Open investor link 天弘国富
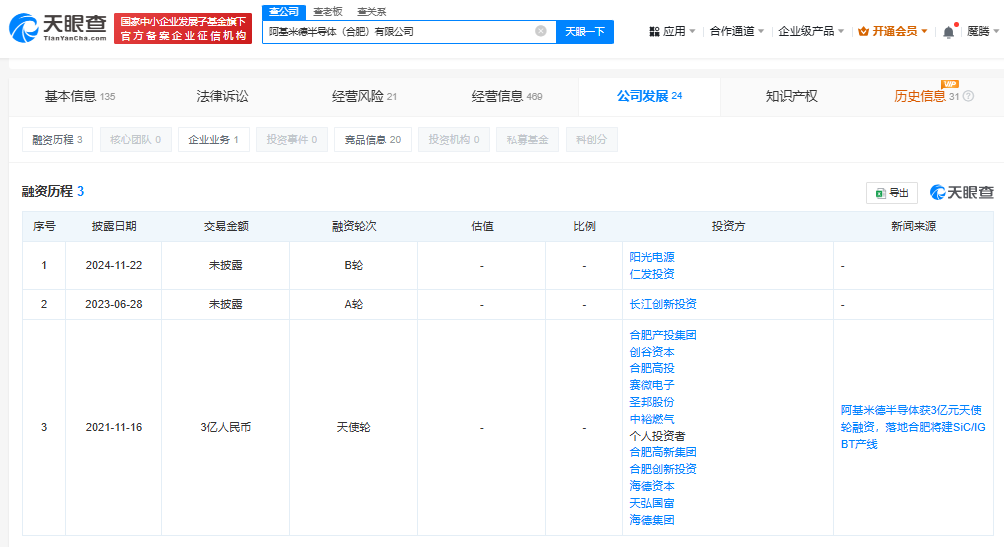Screen dimensions: 1004x547 click(652, 503)
